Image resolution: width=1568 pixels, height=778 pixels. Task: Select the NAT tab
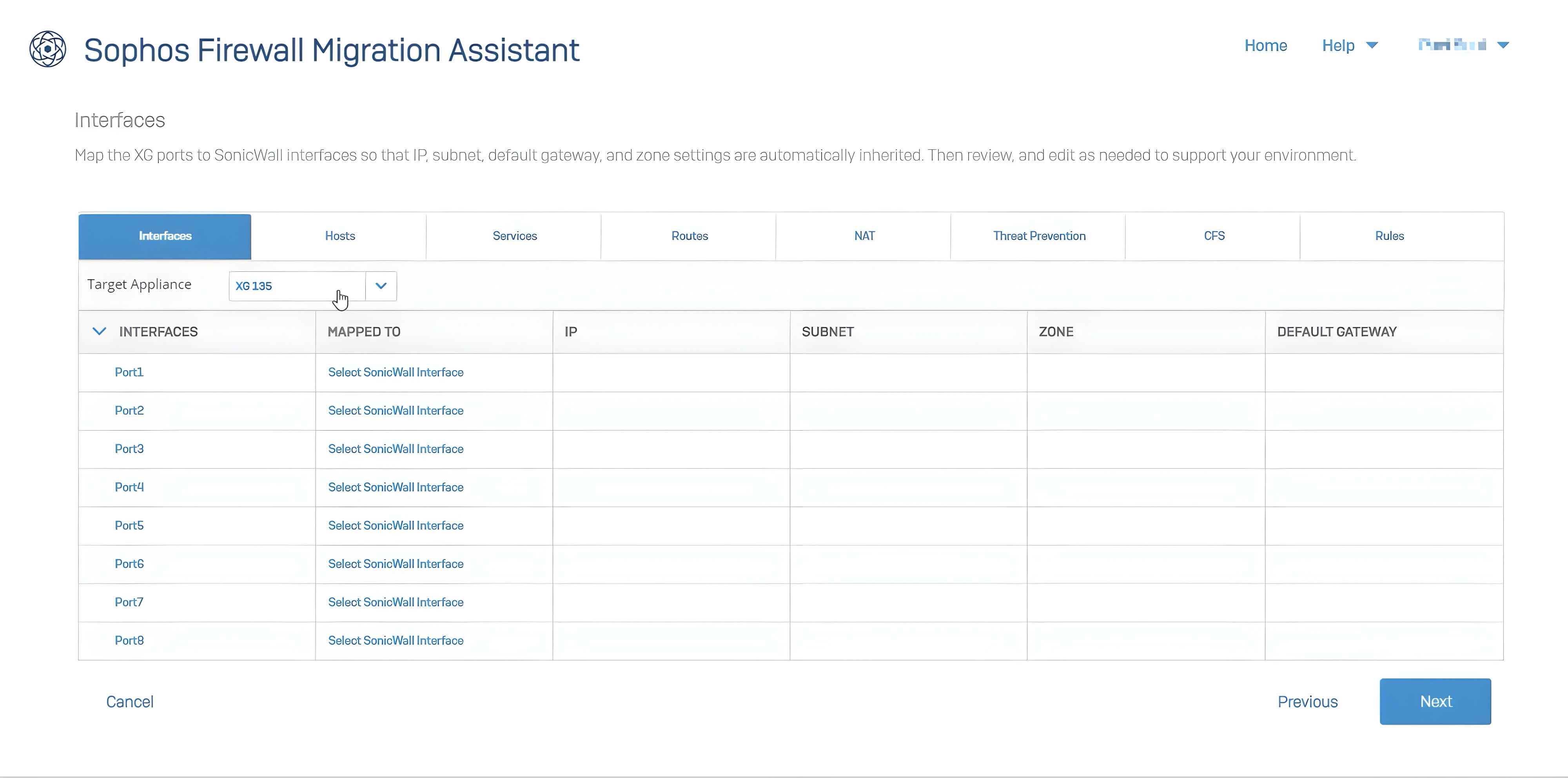(864, 236)
